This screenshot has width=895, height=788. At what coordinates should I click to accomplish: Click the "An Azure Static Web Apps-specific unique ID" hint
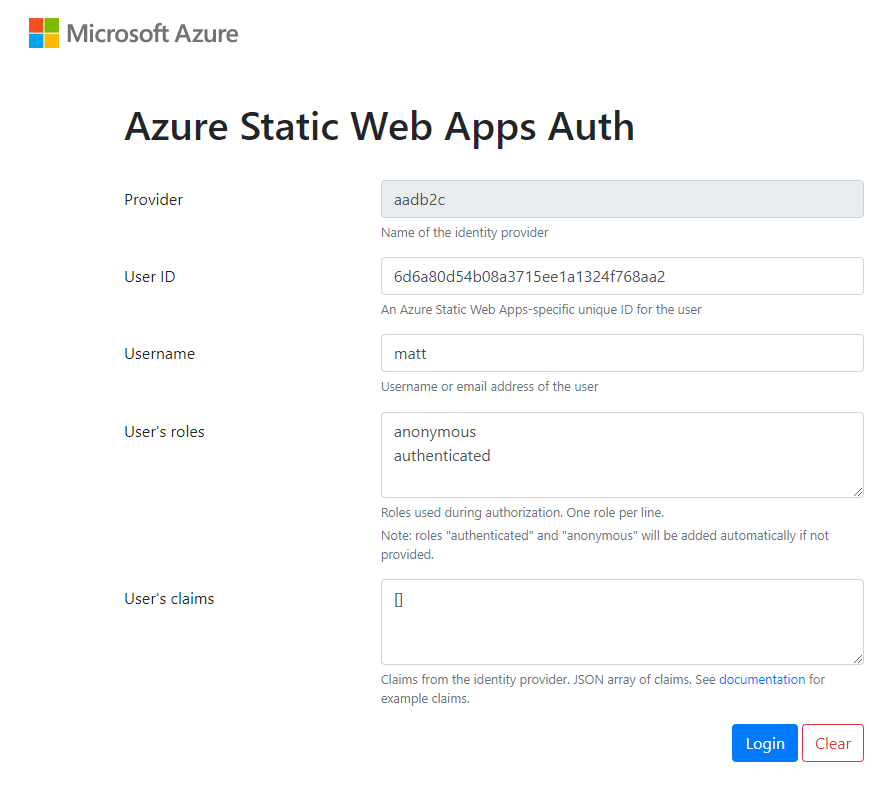pyautogui.click(x=541, y=310)
